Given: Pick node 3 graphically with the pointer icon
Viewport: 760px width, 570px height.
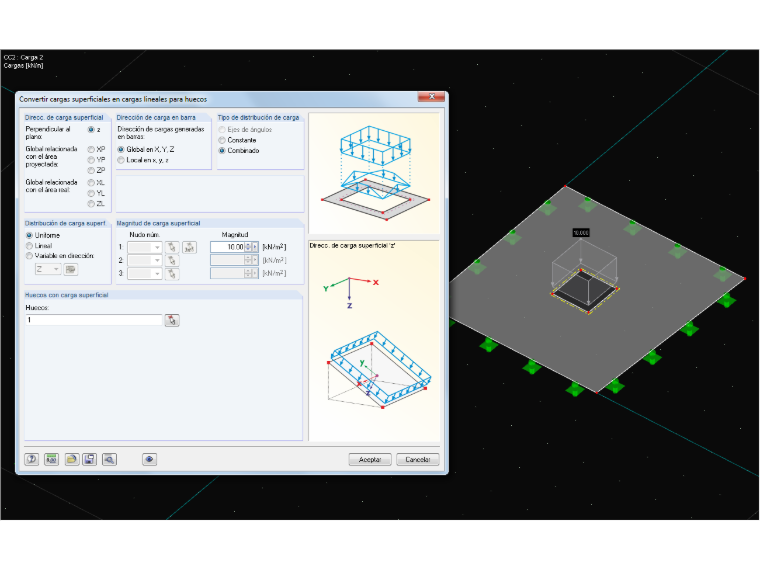Looking at the screenshot, I should pos(172,274).
